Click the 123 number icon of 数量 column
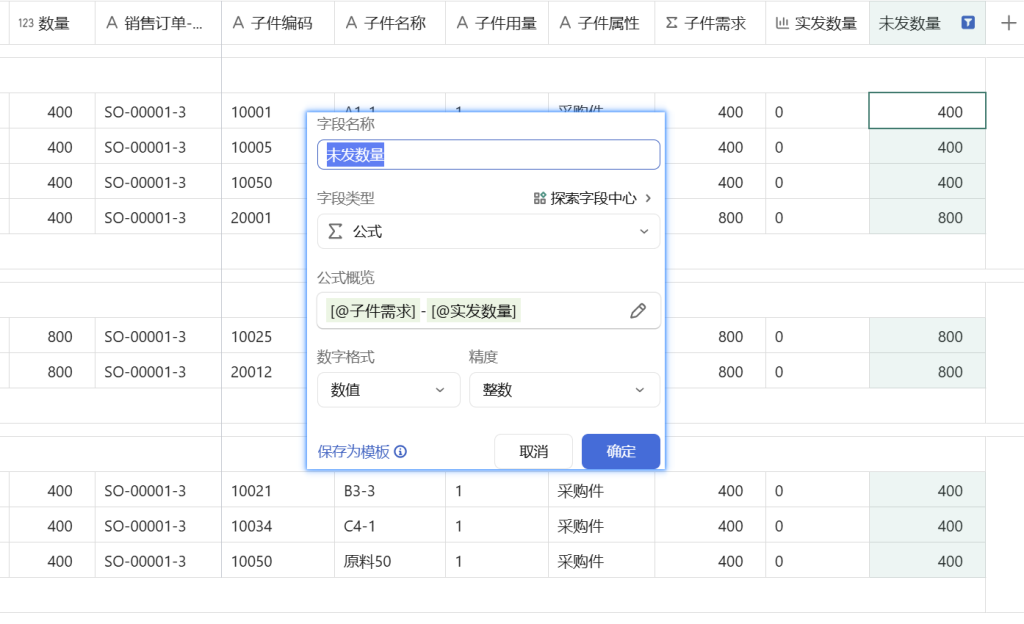1024x624 pixels. pos(25,23)
